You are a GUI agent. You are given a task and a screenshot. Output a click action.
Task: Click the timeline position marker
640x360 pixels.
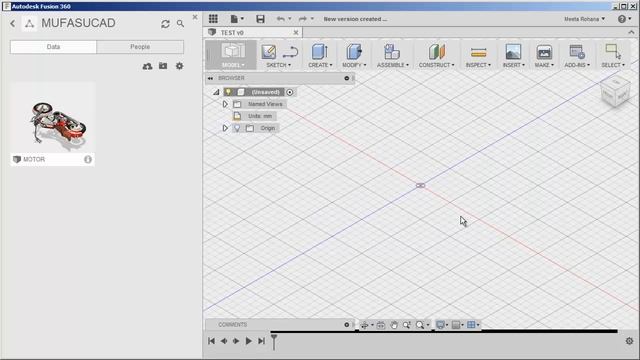point(274,342)
